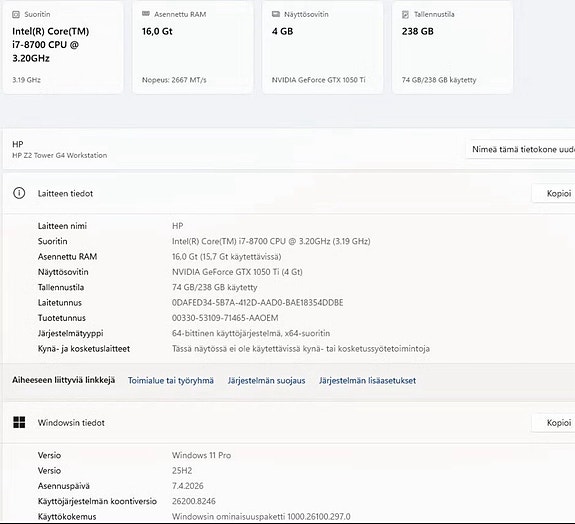The image size is (575, 524).
Task: Click HP Z2 Tower G4 Workstation model text
Action: 59,155
